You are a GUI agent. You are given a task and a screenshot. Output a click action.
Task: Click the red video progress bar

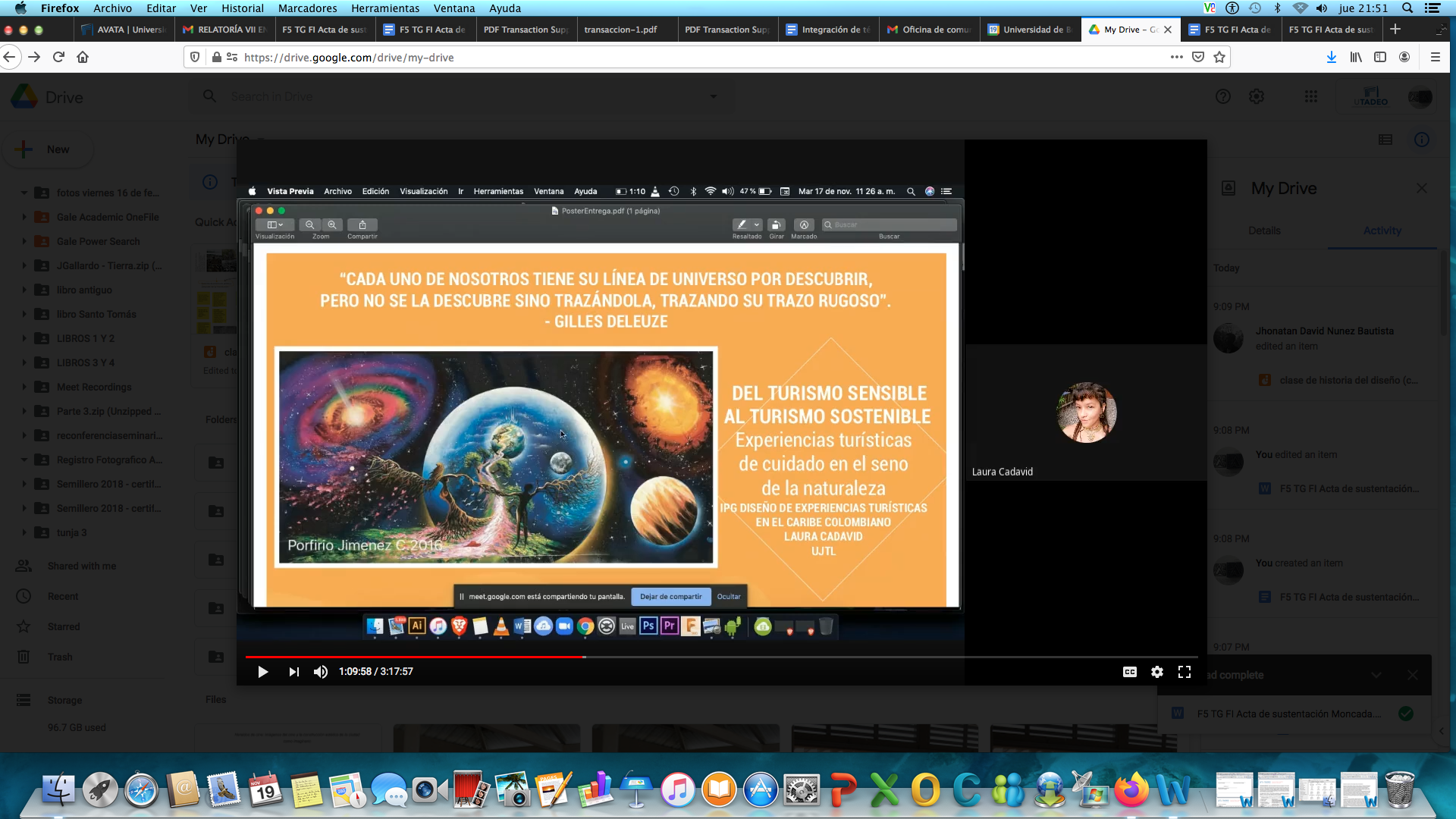click(413, 657)
